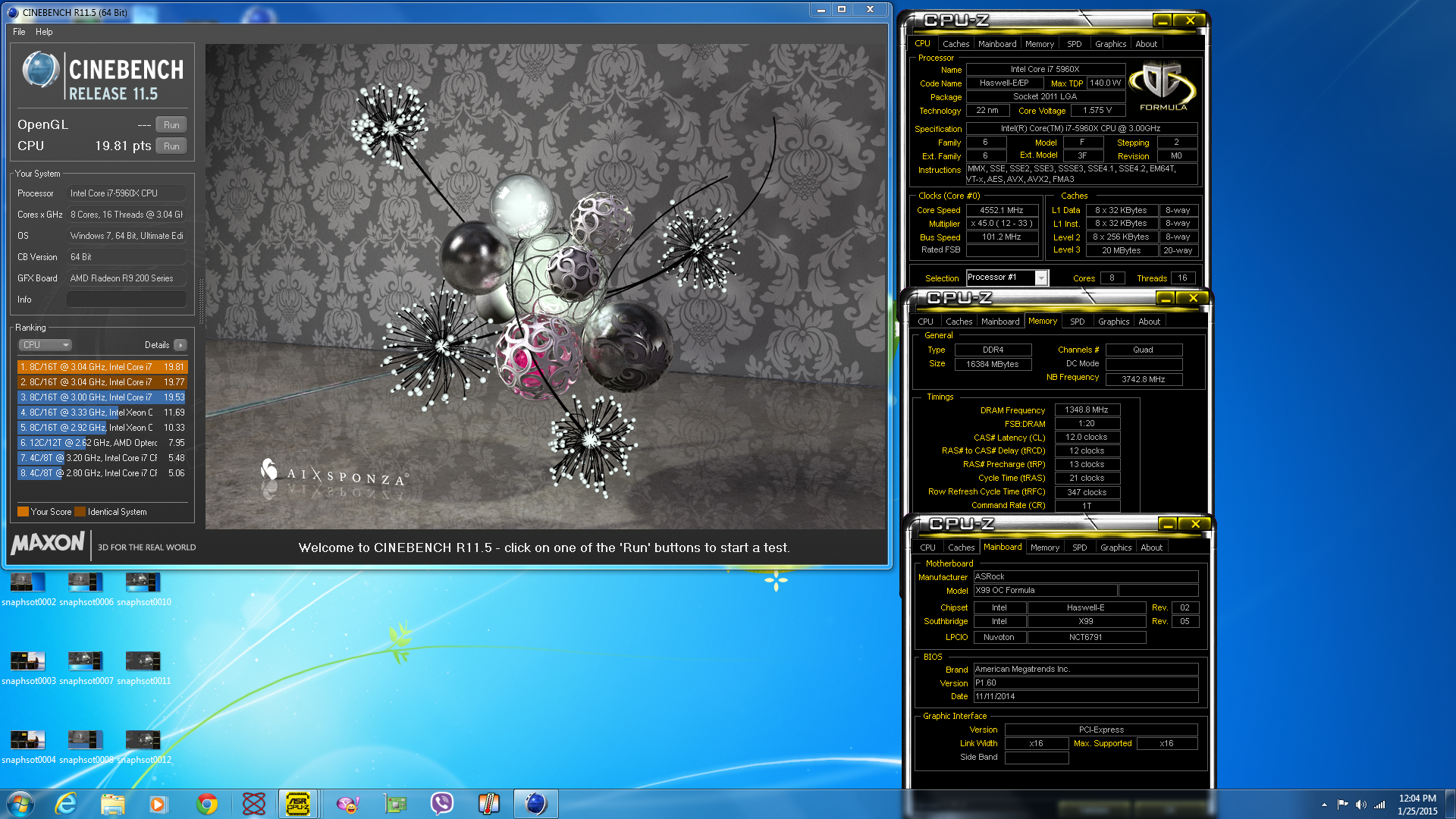Switch to Graphics tab in CPU-Z timings window
The image size is (1456, 819).
click(1113, 322)
